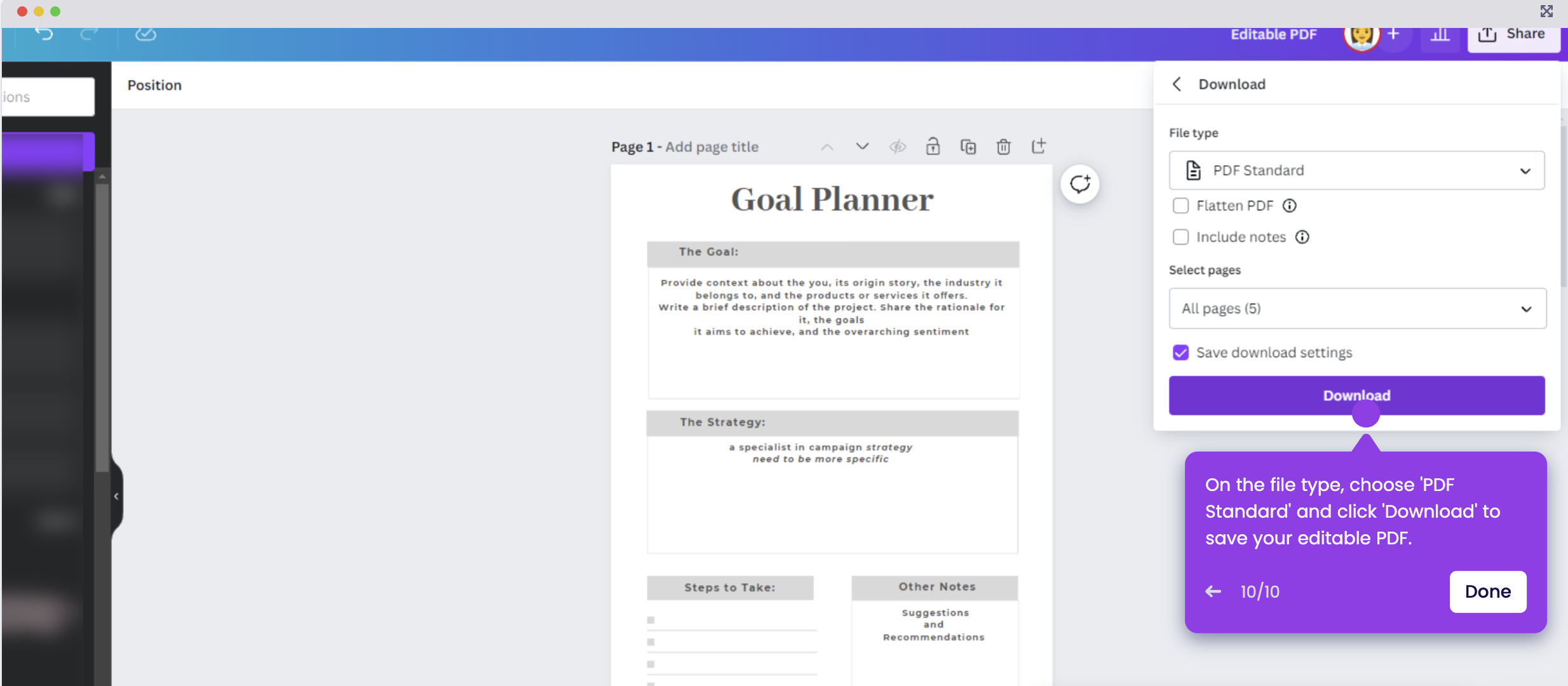Click the Editable PDF title in the header
The height and width of the screenshot is (686, 1568).
point(1273,34)
